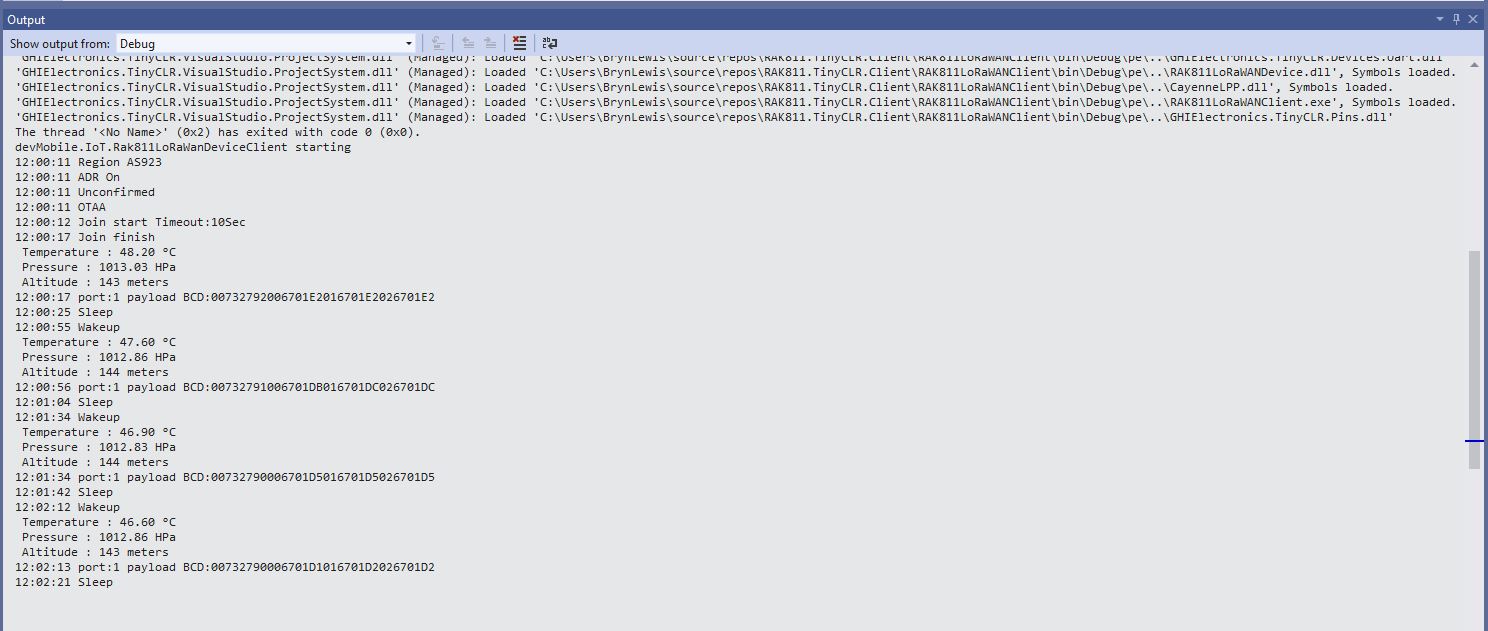Image resolution: width=1488 pixels, height=631 pixels.
Task: Click the Auto Hide pin icon
Action: coord(1456,19)
